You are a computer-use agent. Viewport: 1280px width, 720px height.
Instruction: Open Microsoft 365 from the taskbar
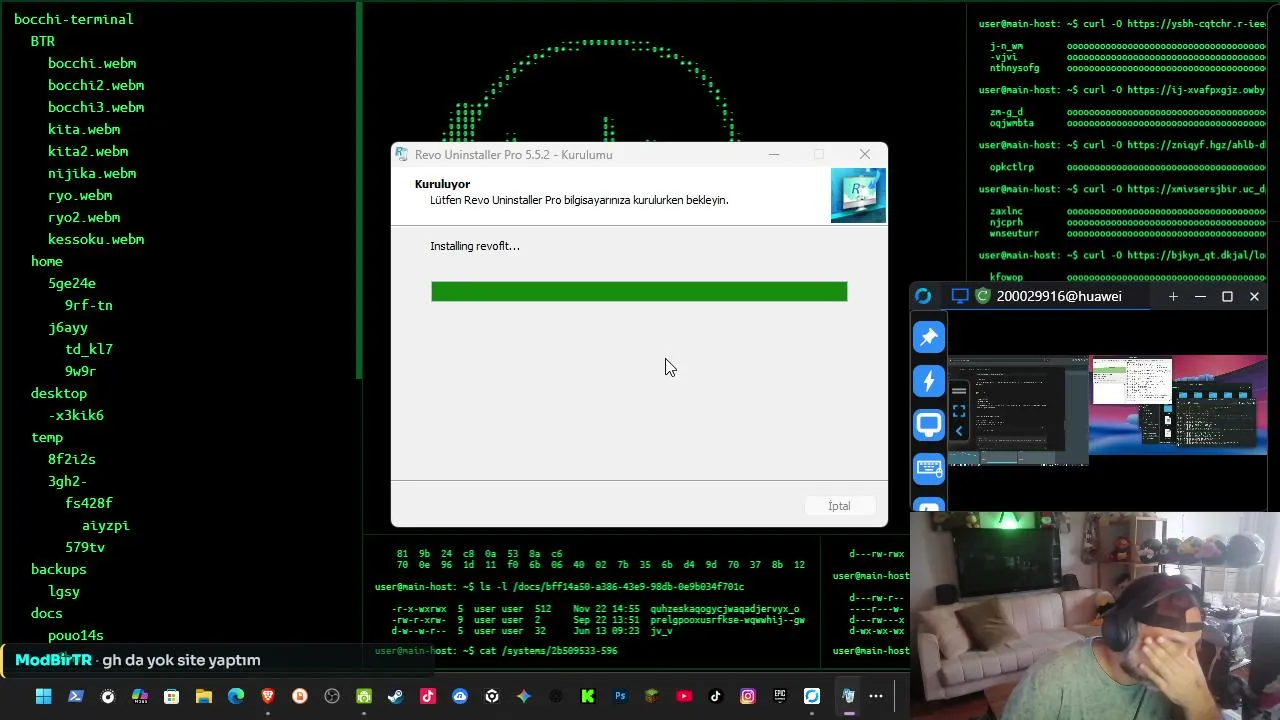140,696
